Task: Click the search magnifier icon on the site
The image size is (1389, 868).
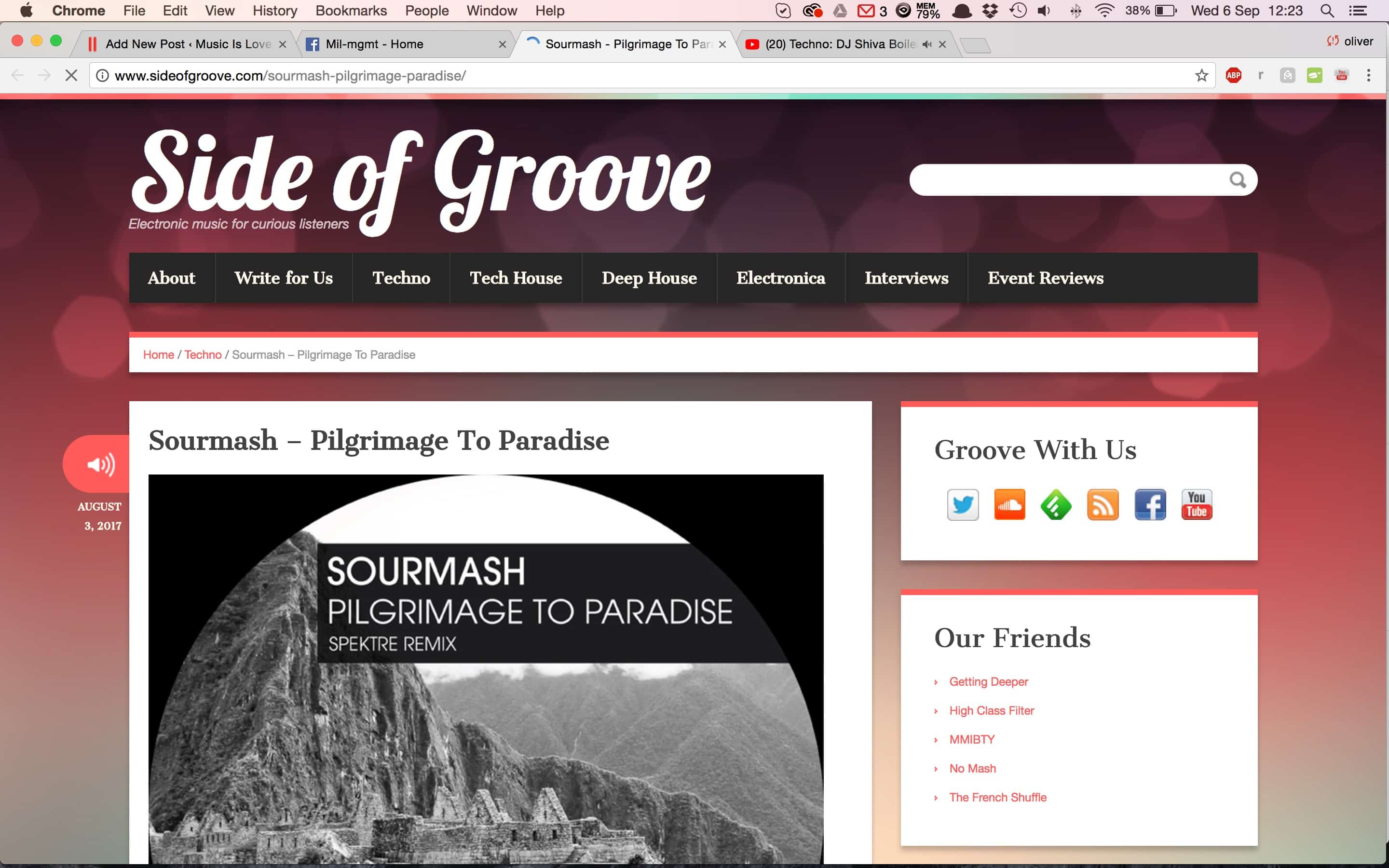Action: (x=1238, y=180)
